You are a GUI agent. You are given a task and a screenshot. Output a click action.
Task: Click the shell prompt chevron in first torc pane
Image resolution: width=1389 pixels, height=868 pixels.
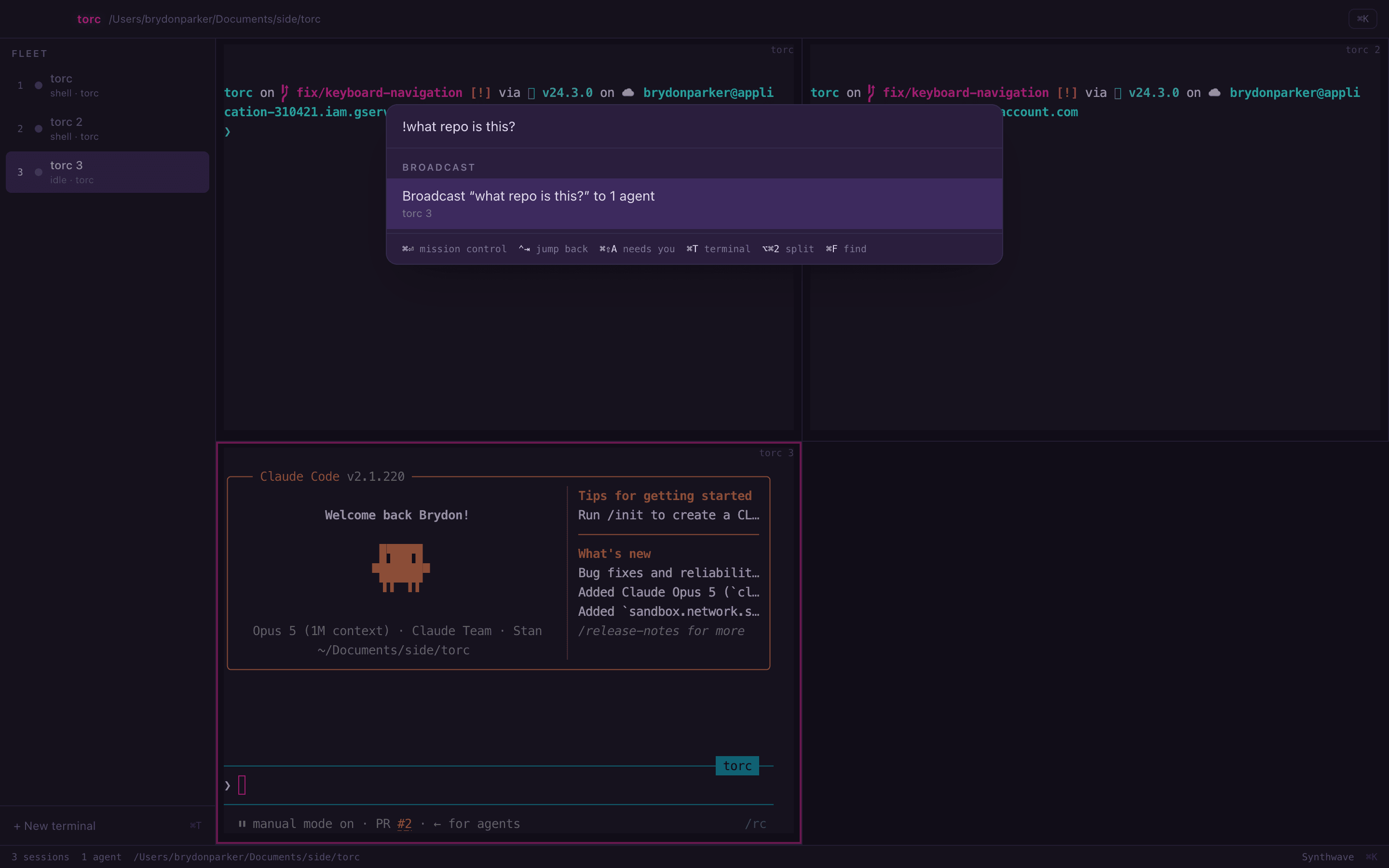228,132
